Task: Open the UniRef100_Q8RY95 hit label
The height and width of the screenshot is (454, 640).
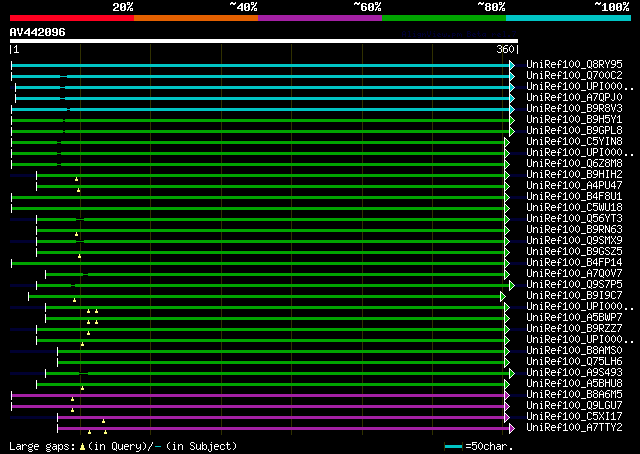Action: pyautogui.click(x=574, y=65)
